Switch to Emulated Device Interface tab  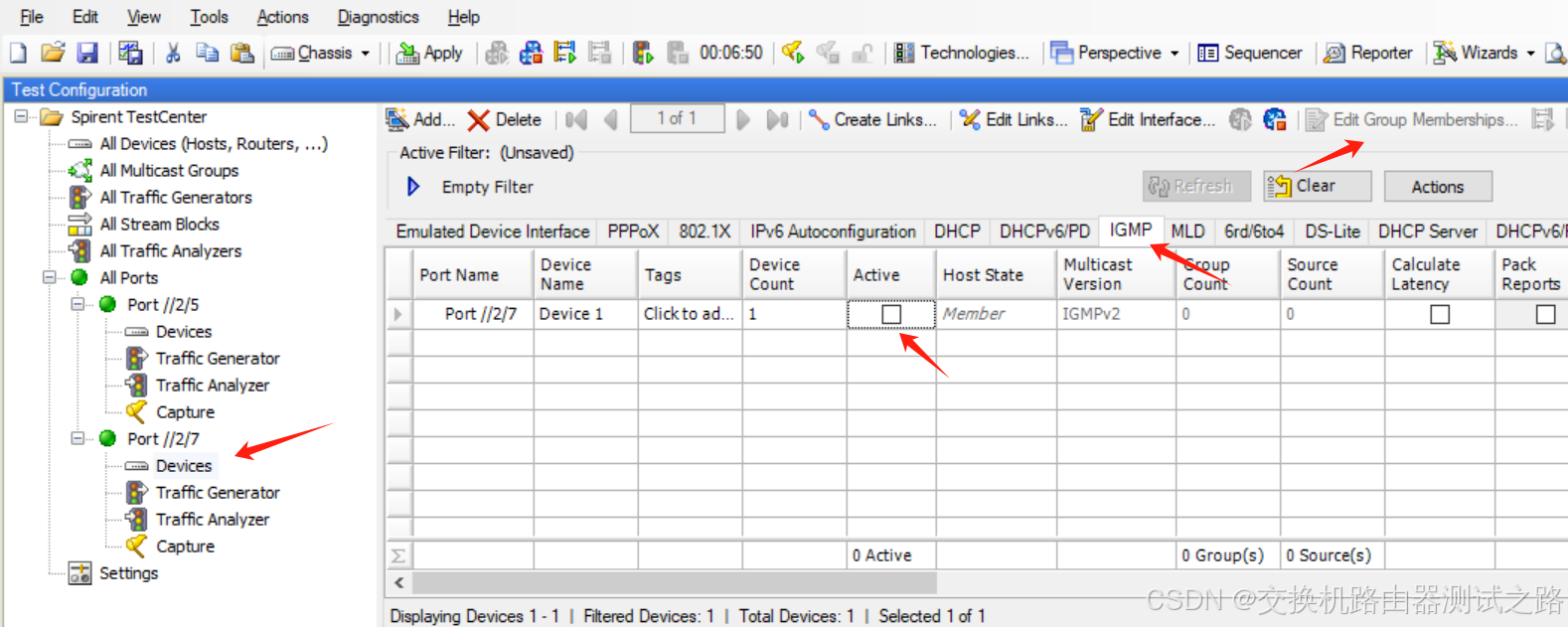pyautogui.click(x=492, y=232)
